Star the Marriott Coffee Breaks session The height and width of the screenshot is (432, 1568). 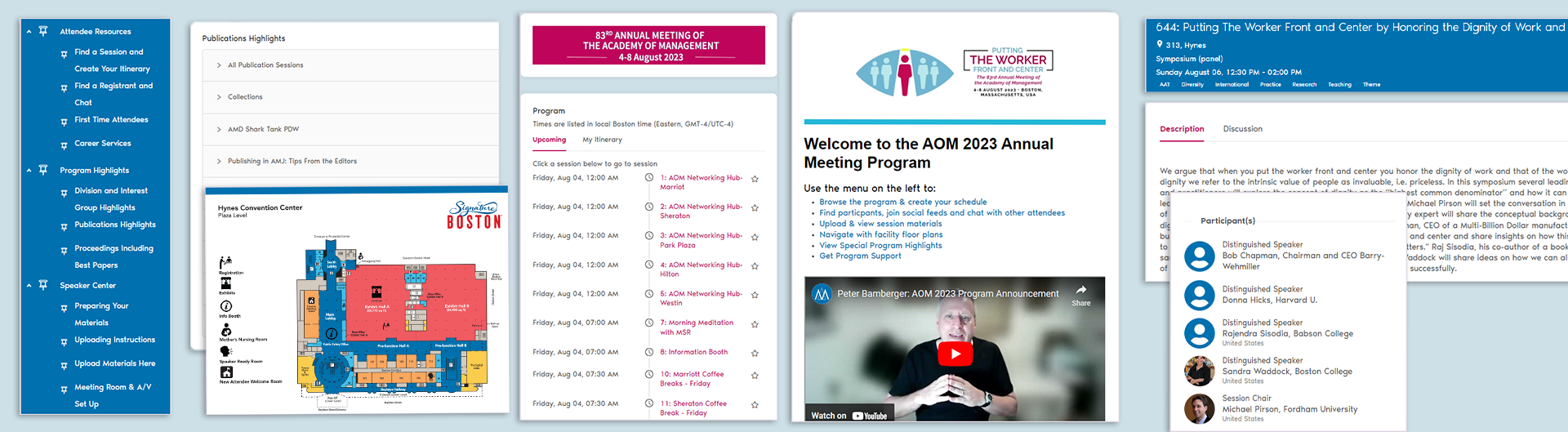(x=755, y=376)
